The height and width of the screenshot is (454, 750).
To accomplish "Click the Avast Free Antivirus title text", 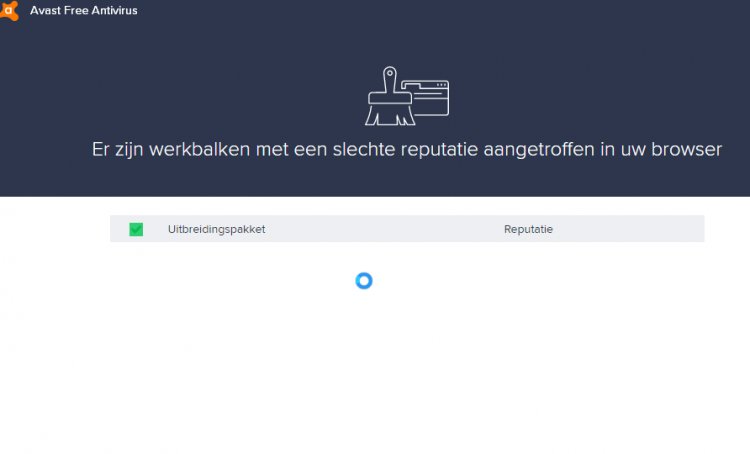I will click(84, 11).
